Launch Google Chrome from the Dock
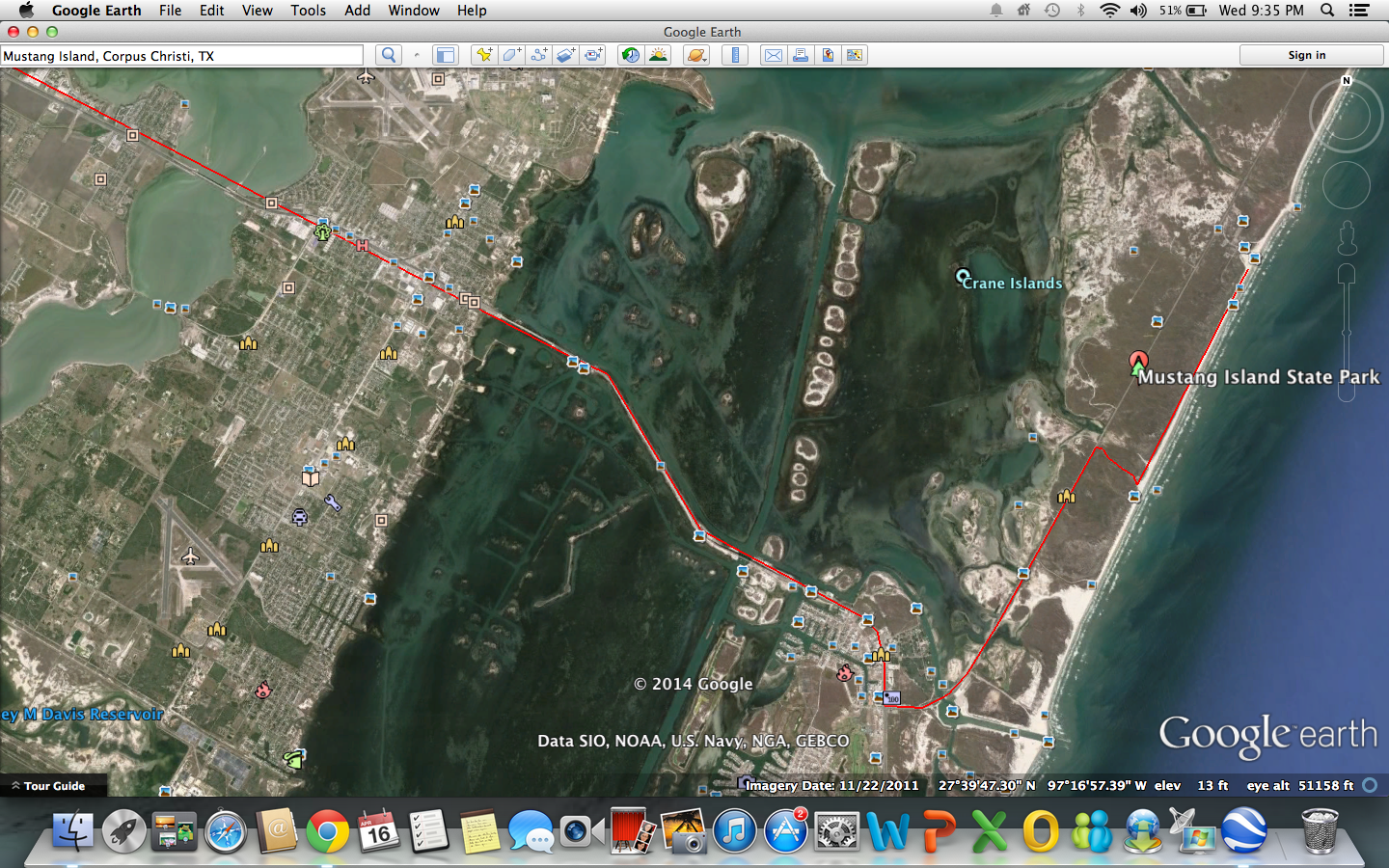Viewport: 1389px width, 868px height. pyautogui.click(x=328, y=830)
